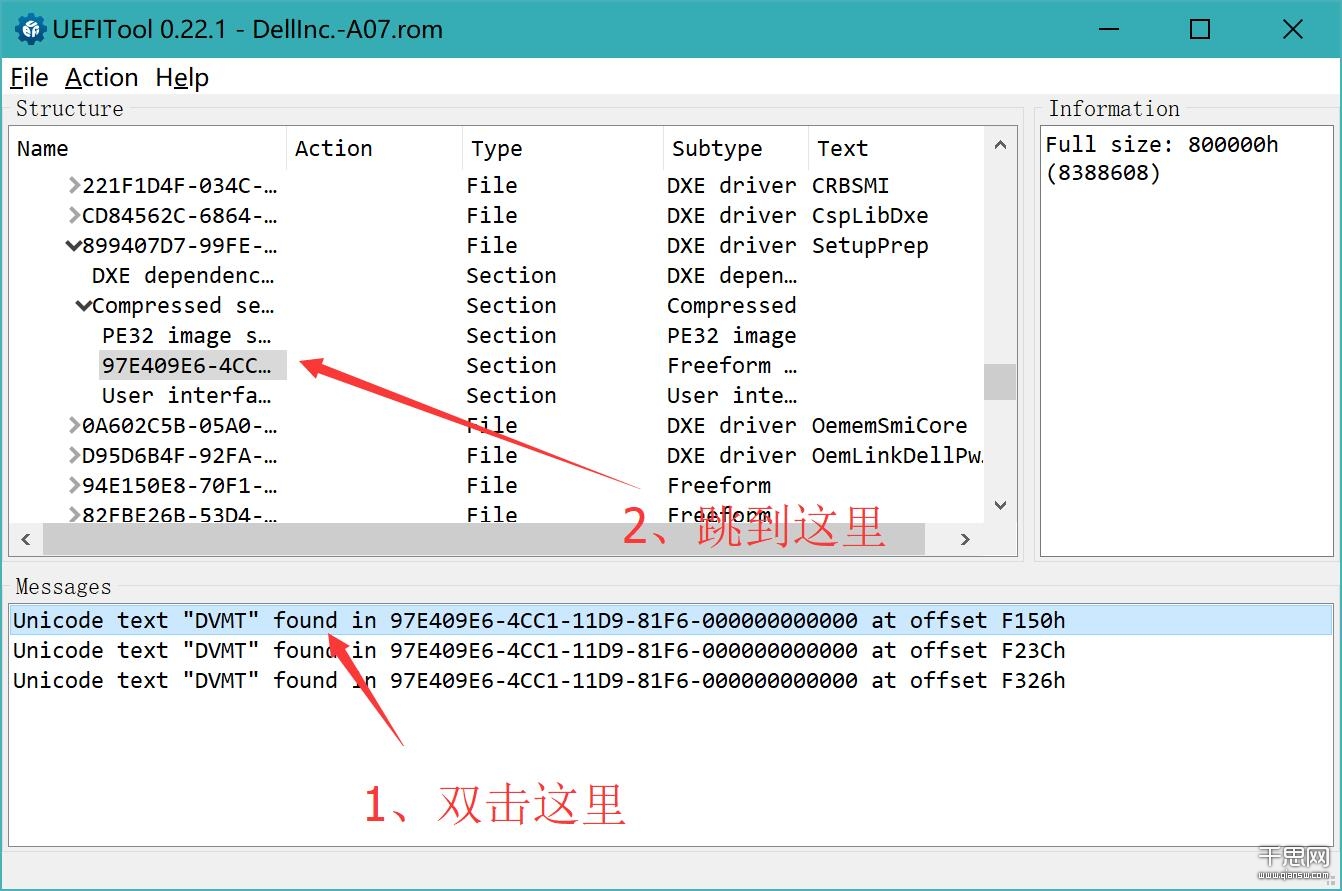The height and width of the screenshot is (891, 1342).
Task: Click the OemLinkDellPw text cell
Action: (x=897, y=455)
